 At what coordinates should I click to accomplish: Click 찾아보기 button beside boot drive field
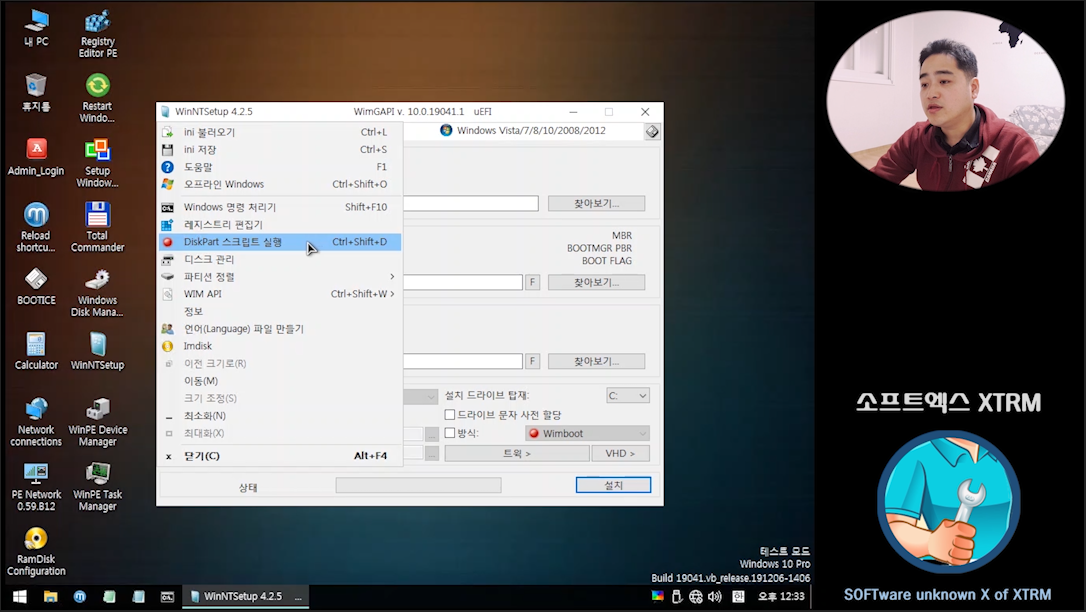tap(596, 282)
